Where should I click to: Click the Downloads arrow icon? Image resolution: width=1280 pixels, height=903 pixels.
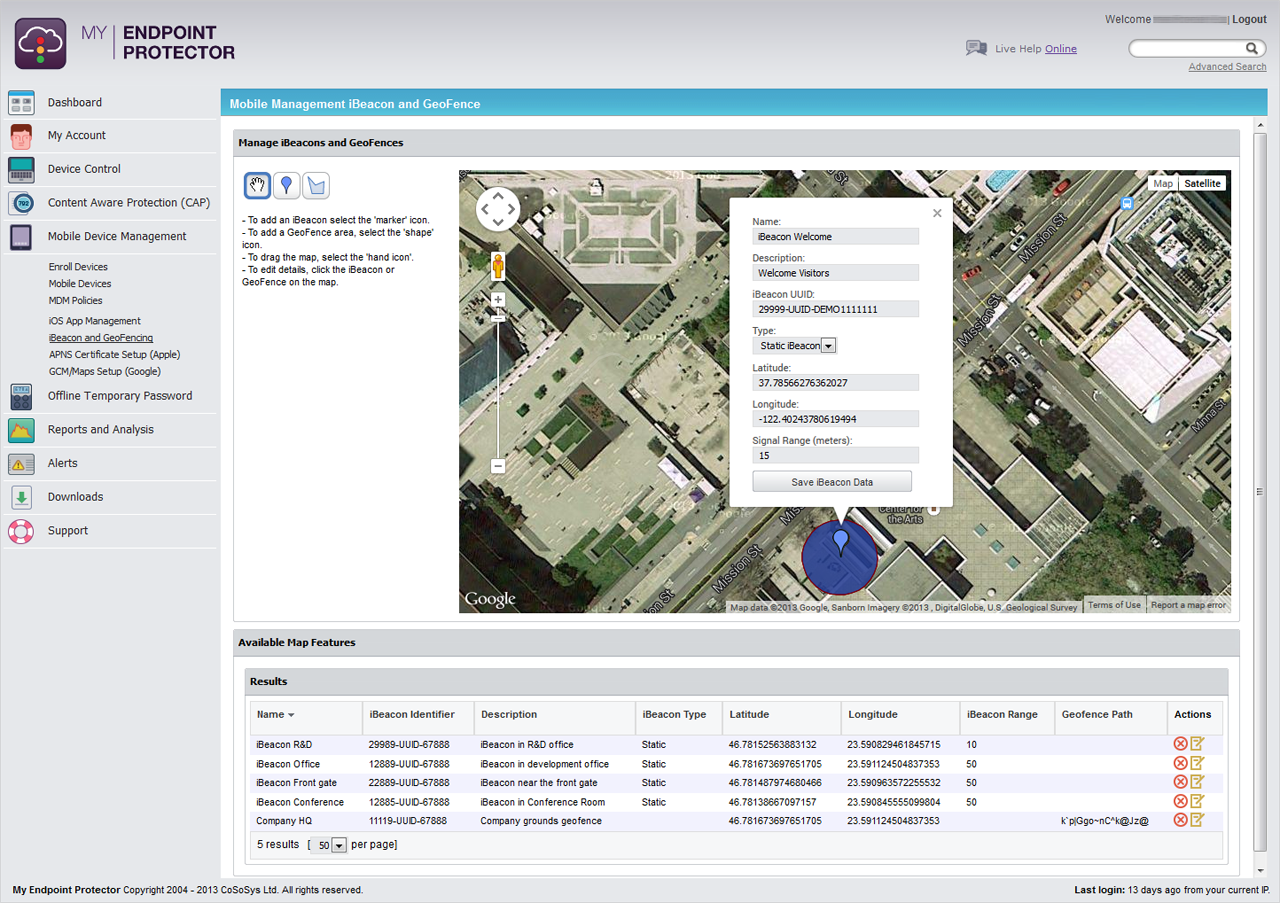click(21, 497)
